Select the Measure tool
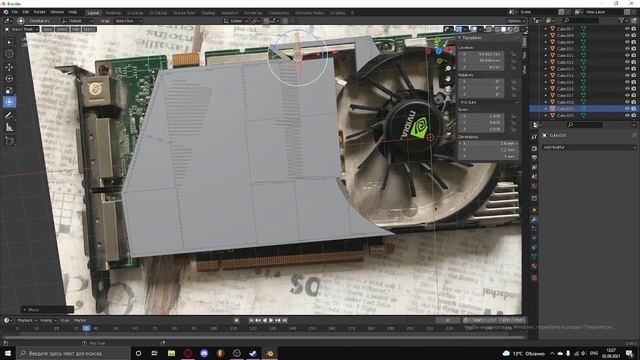The height and width of the screenshot is (360, 640). tap(9, 127)
